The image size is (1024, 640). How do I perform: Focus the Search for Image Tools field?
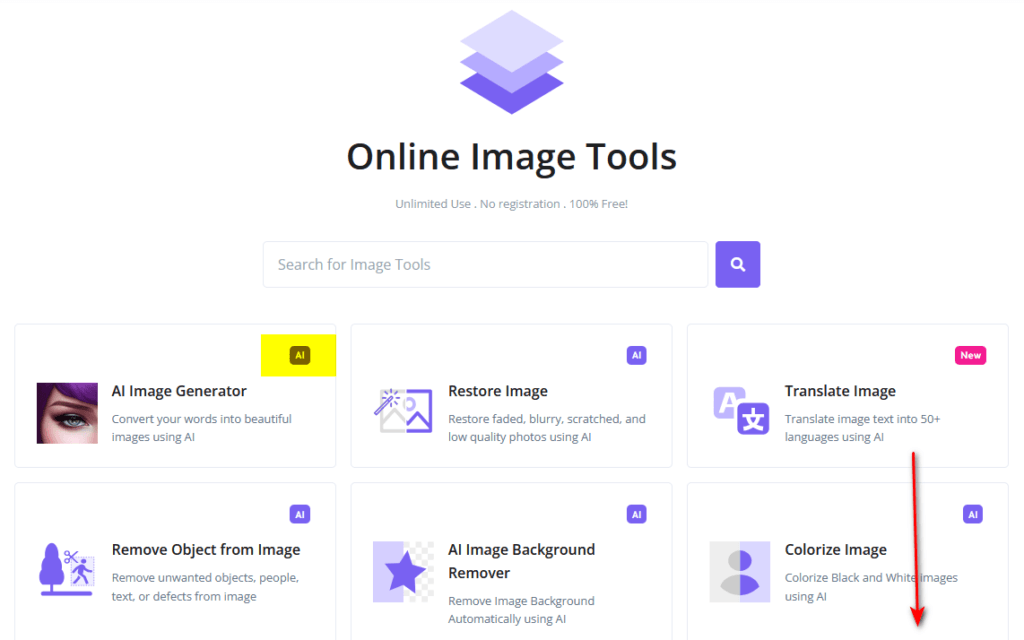485,264
